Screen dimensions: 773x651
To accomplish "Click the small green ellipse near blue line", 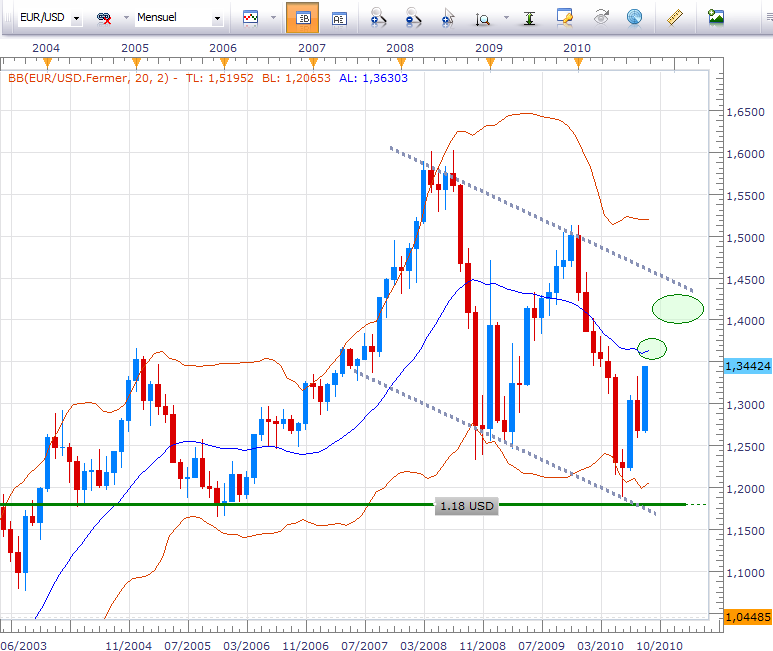I will 652,349.
